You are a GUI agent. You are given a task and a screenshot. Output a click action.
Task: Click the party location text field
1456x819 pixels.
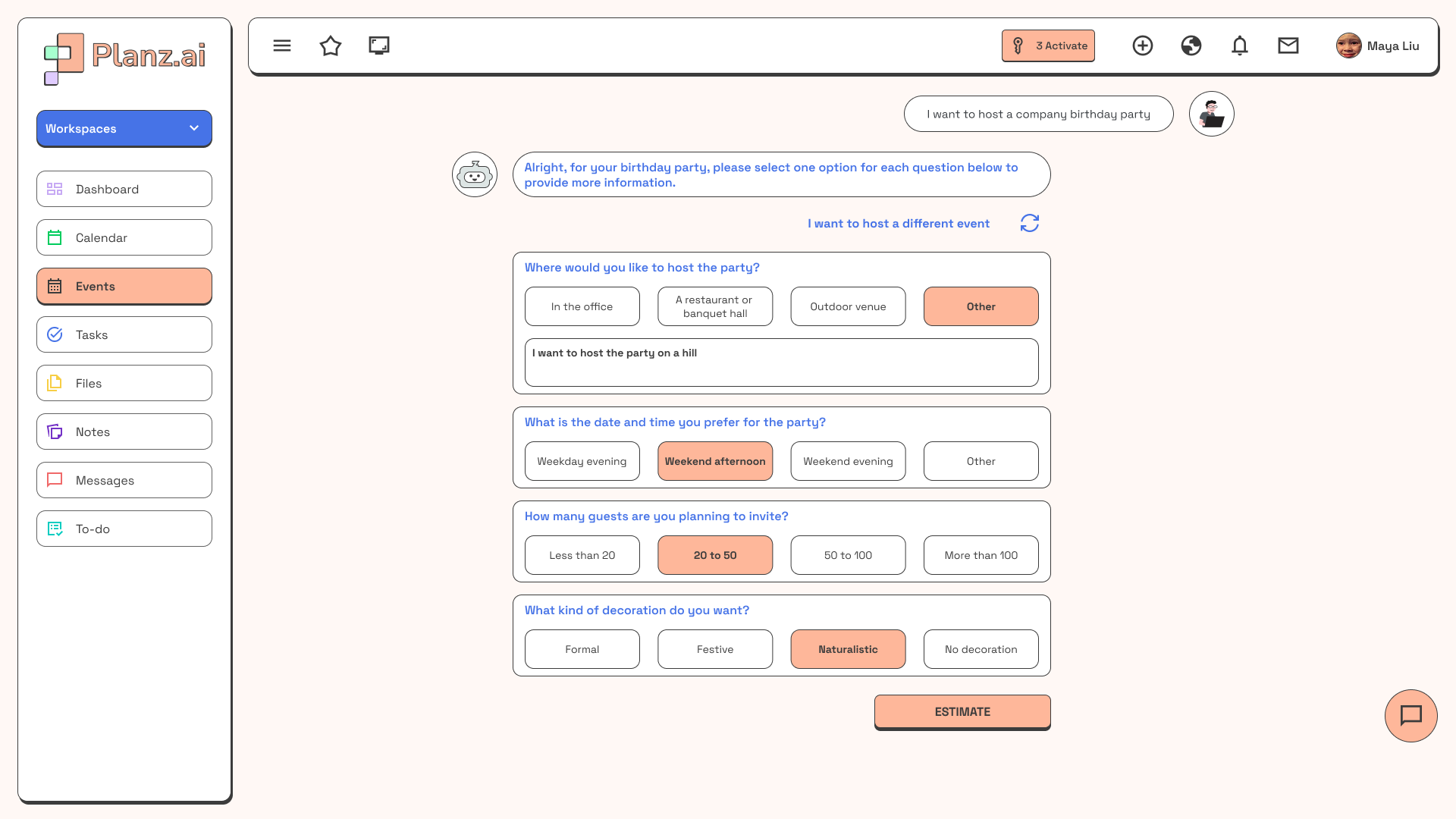tap(781, 362)
